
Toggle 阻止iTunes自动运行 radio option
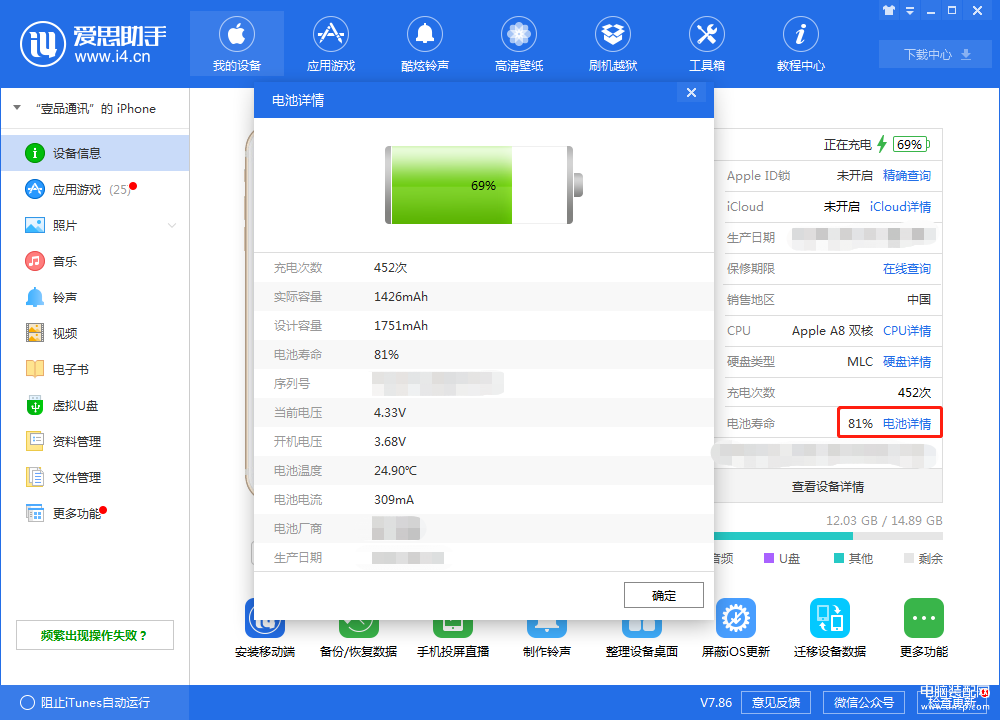[27, 702]
